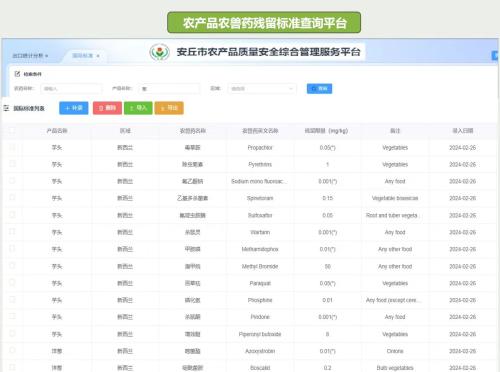
Task: Check the Warfarin row checkbox
Action: point(12,232)
